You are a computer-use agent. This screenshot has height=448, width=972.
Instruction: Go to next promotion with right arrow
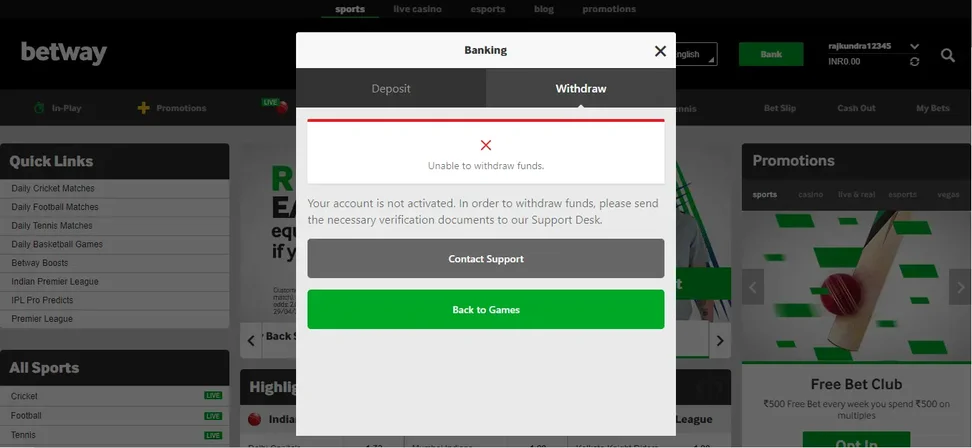tap(958, 287)
